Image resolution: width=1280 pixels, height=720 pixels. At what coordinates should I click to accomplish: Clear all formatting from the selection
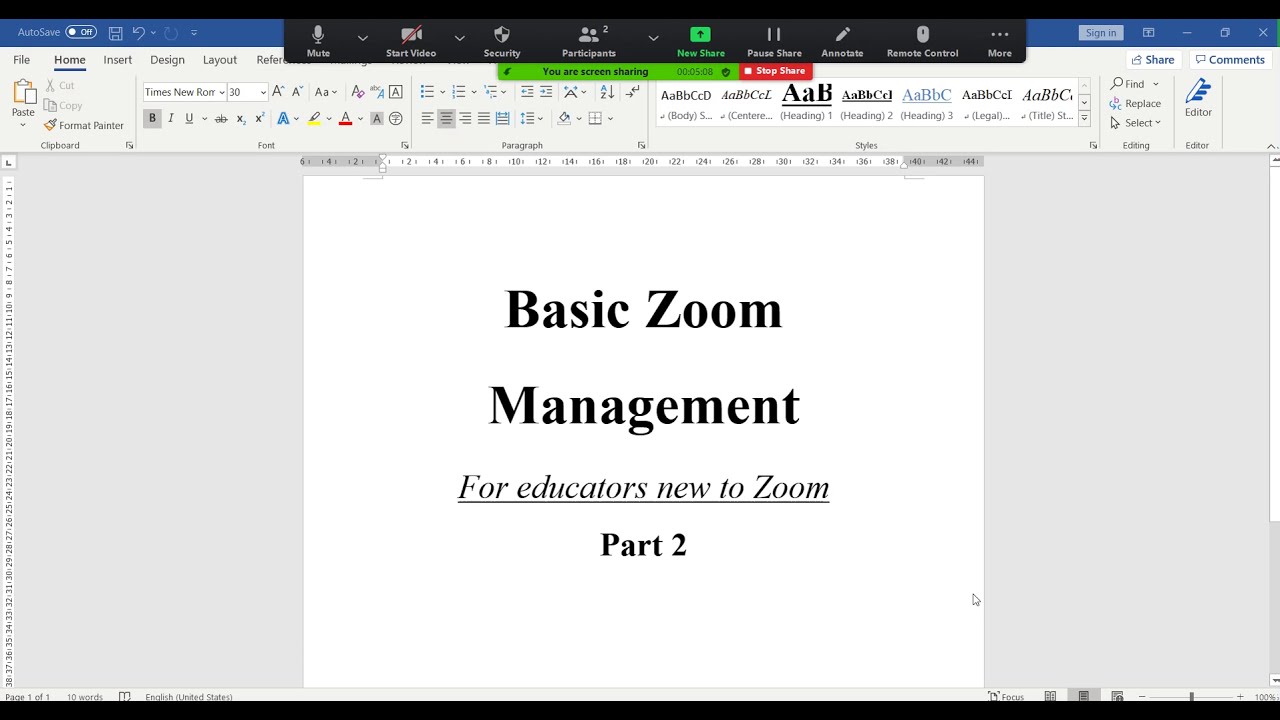point(358,92)
